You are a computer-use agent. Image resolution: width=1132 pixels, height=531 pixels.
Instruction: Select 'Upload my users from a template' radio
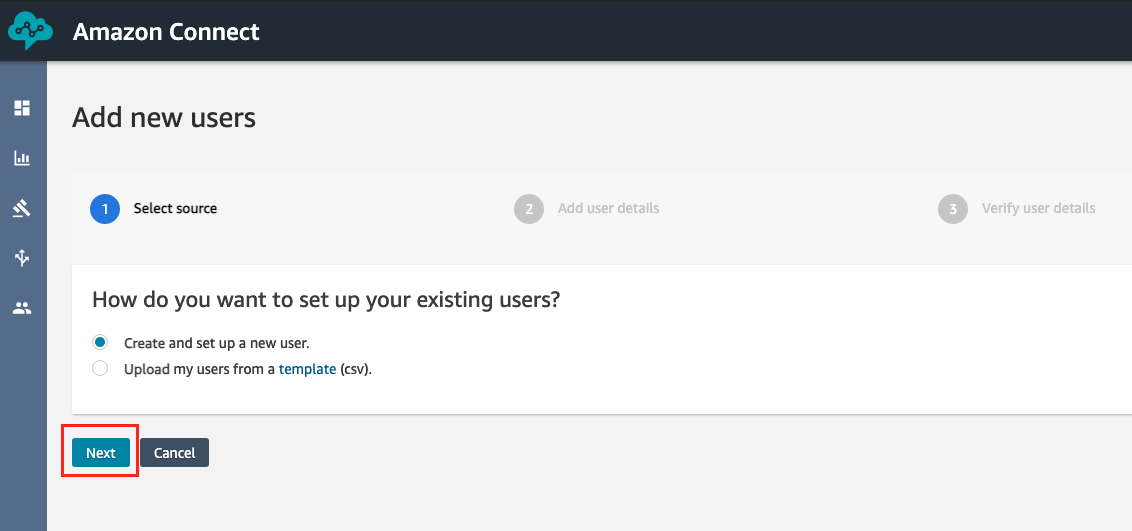[x=100, y=369]
